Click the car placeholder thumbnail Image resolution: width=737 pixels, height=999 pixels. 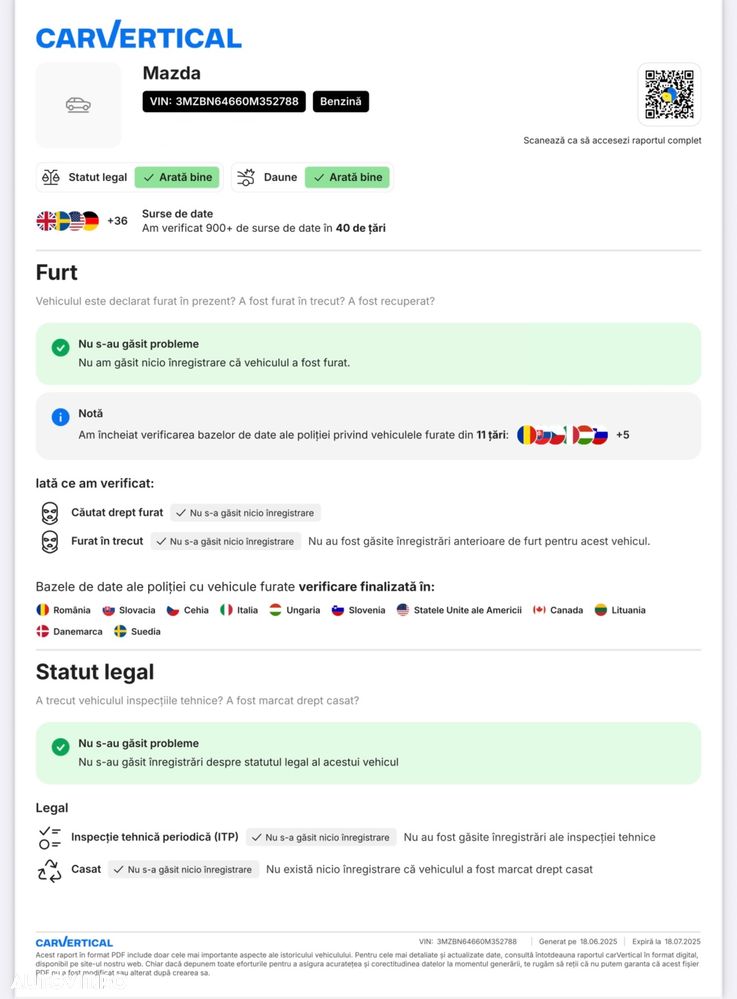click(78, 105)
